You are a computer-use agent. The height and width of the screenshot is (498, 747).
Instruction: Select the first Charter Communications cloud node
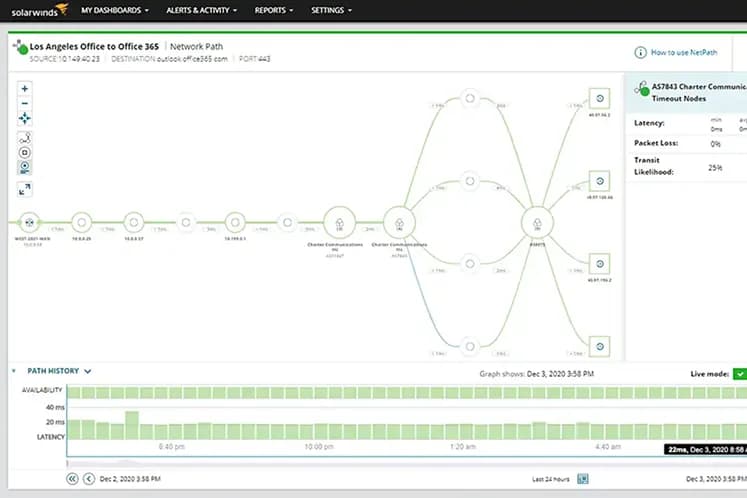[x=339, y=223]
